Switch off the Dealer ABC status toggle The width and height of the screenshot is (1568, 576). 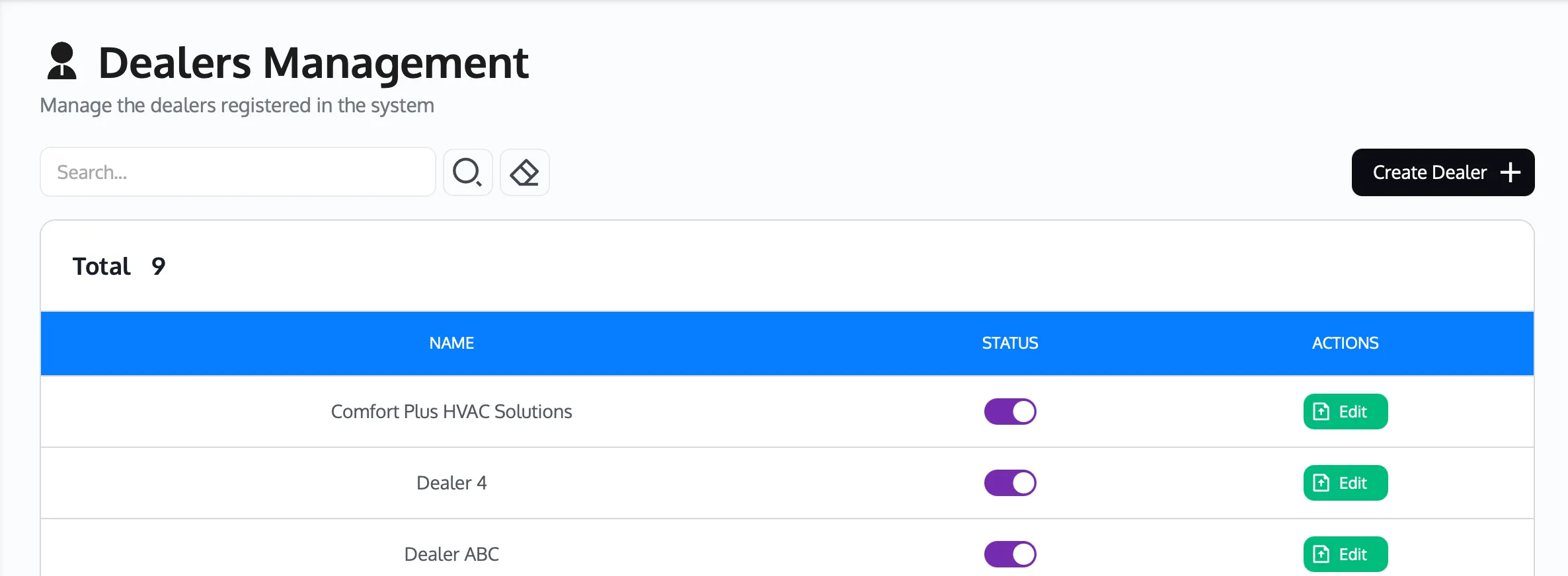point(1009,554)
